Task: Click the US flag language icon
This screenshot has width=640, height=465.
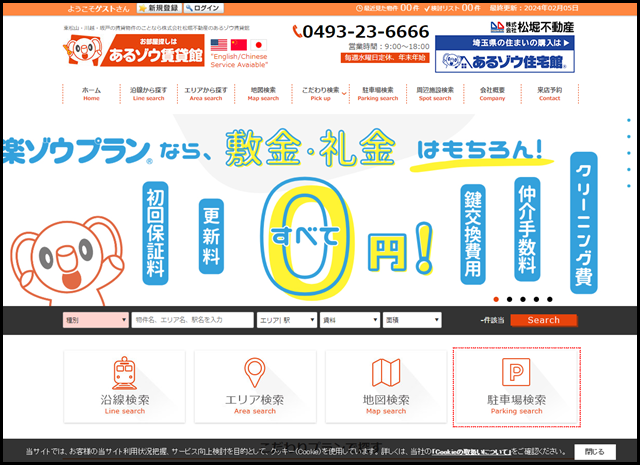Action: 219,44
